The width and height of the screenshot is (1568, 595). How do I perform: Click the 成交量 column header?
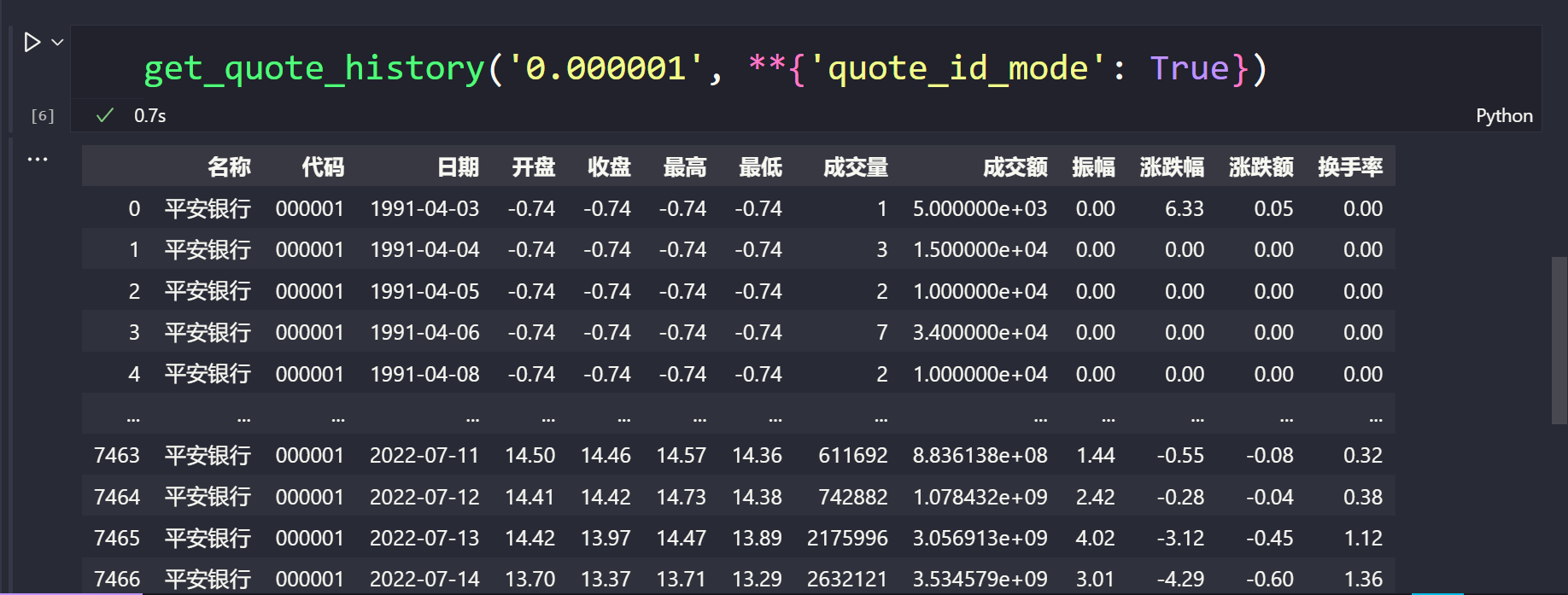(856, 167)
